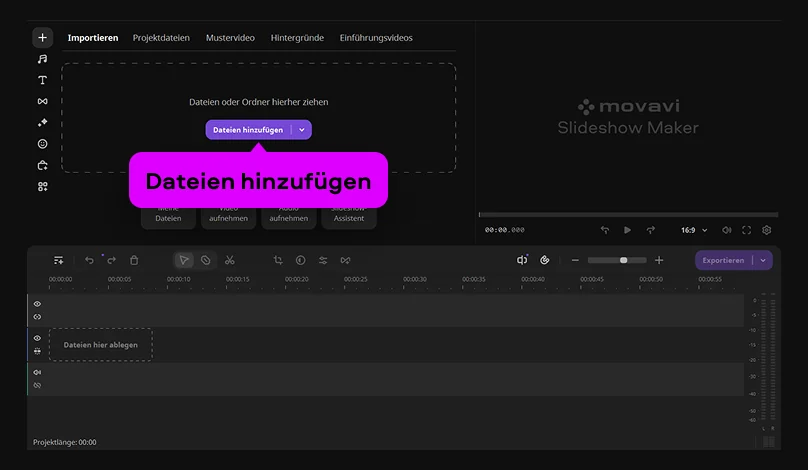Open the 16:9 aspect ratio dropdown
808x470 pixels.
(x=694, y=230)
